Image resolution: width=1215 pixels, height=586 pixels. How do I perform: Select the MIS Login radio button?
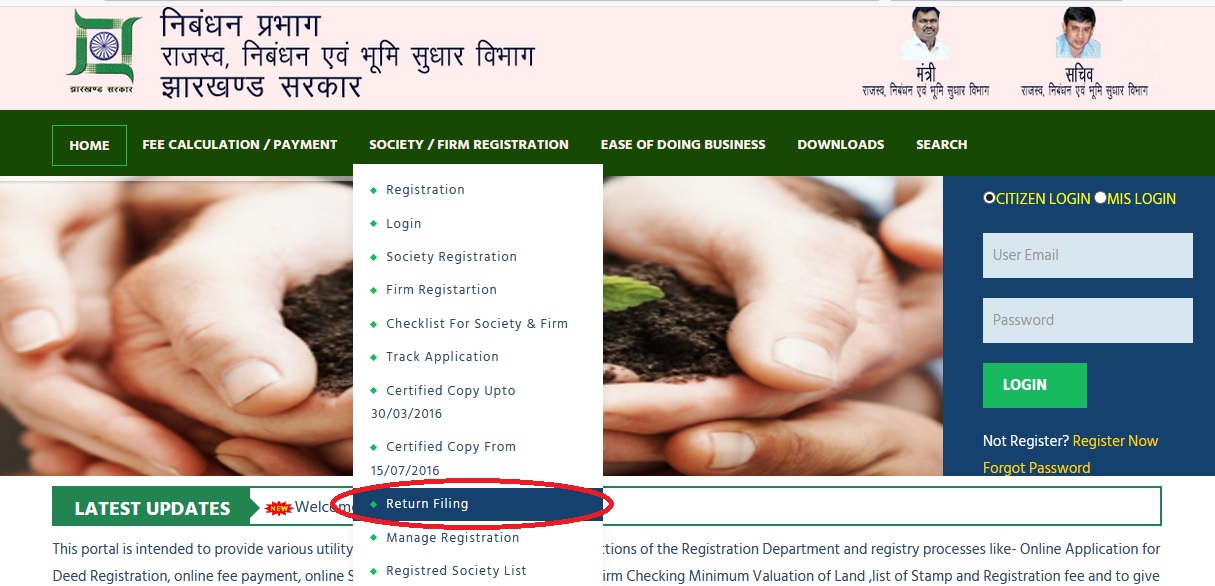[1100, 198]
